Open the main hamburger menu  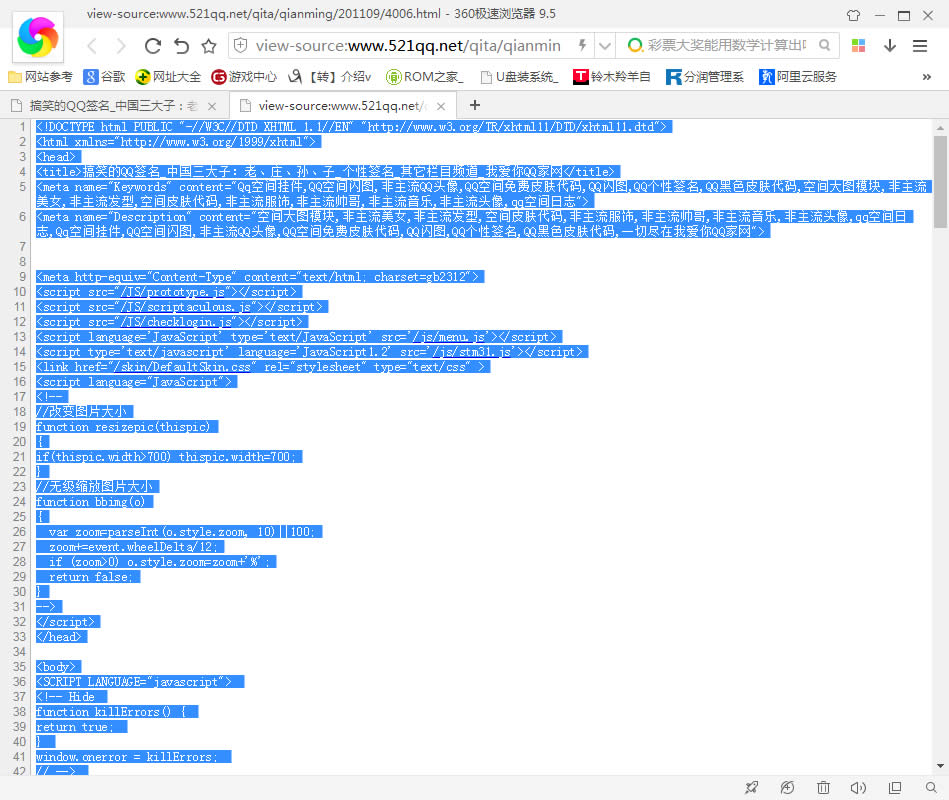[920, 46]
